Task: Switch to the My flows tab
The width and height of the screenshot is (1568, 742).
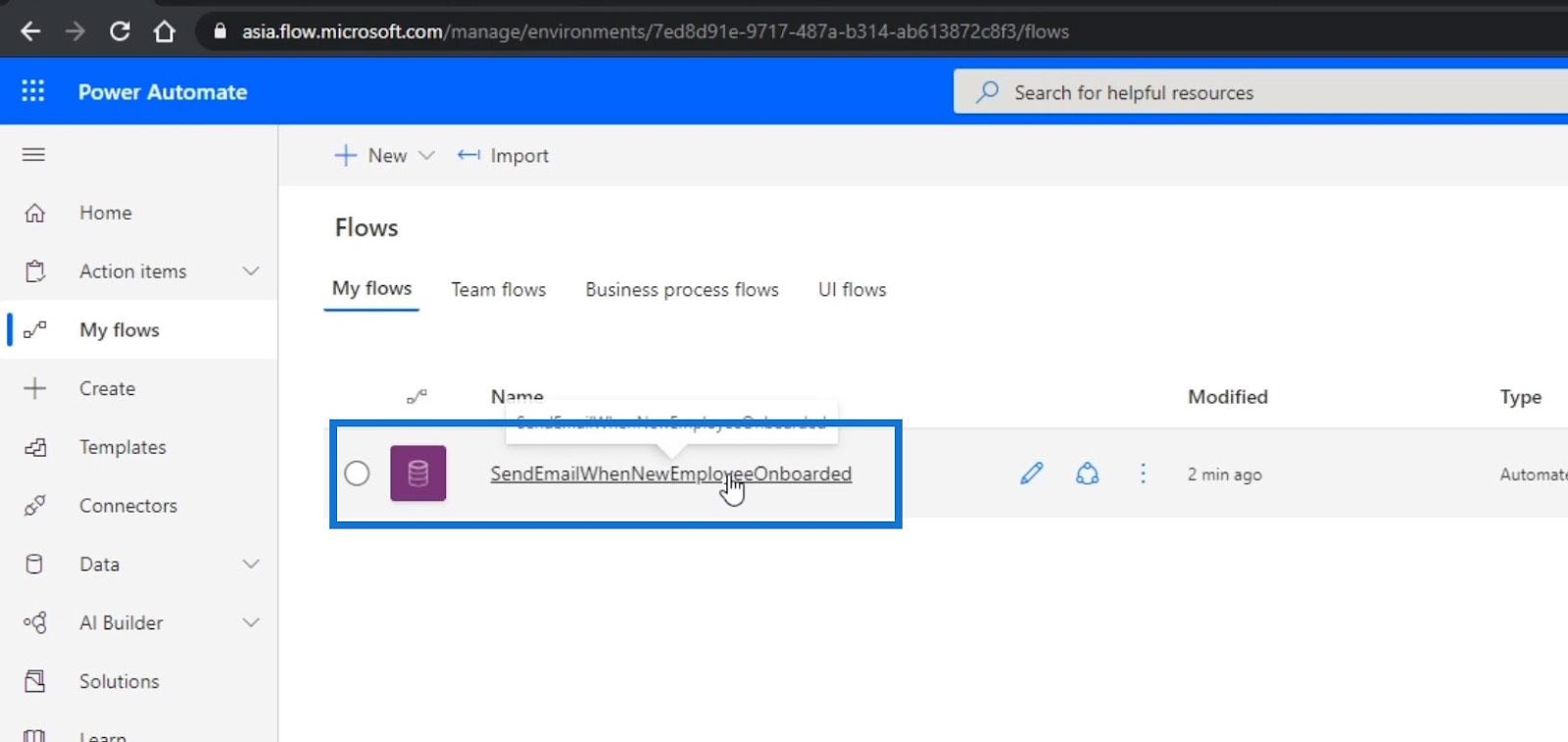Action: tap(371, 289)
